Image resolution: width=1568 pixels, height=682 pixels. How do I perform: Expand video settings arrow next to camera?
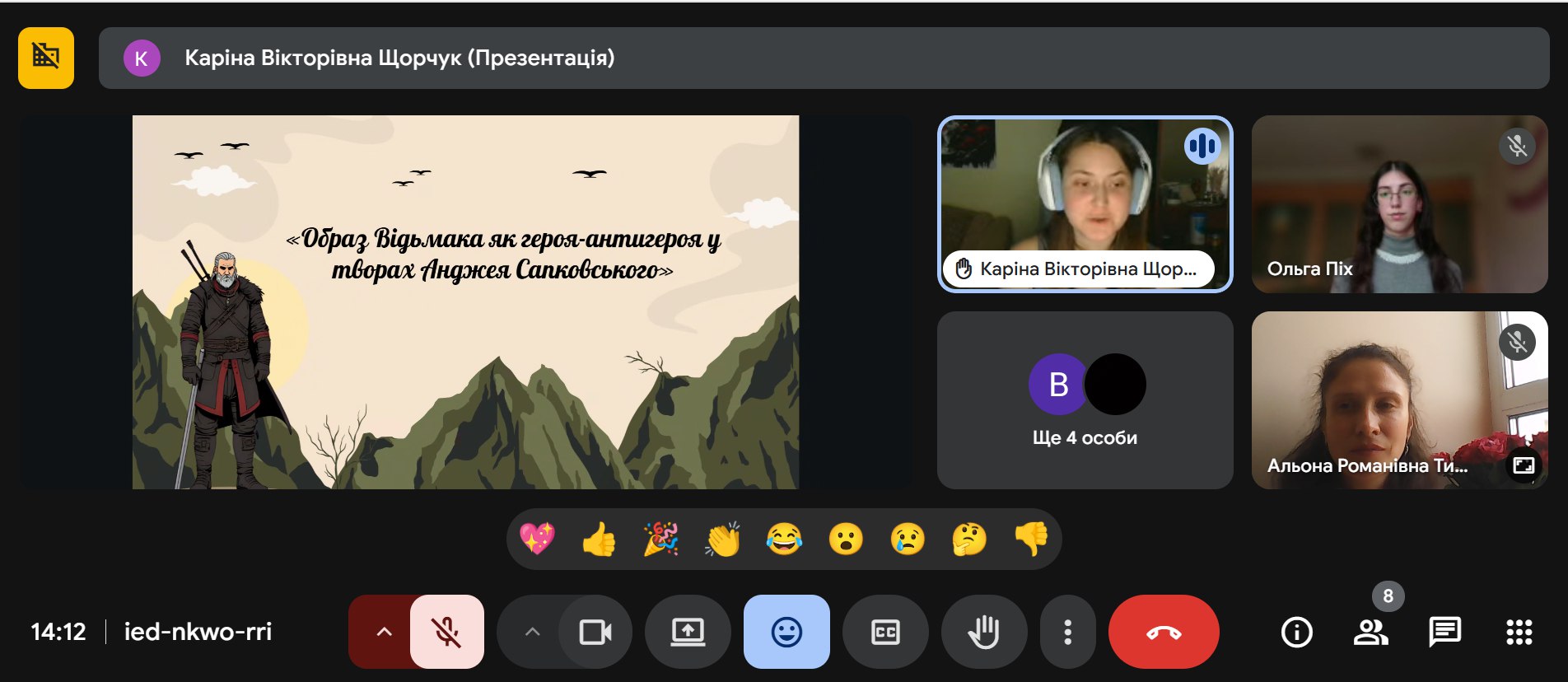click(532, 632)
